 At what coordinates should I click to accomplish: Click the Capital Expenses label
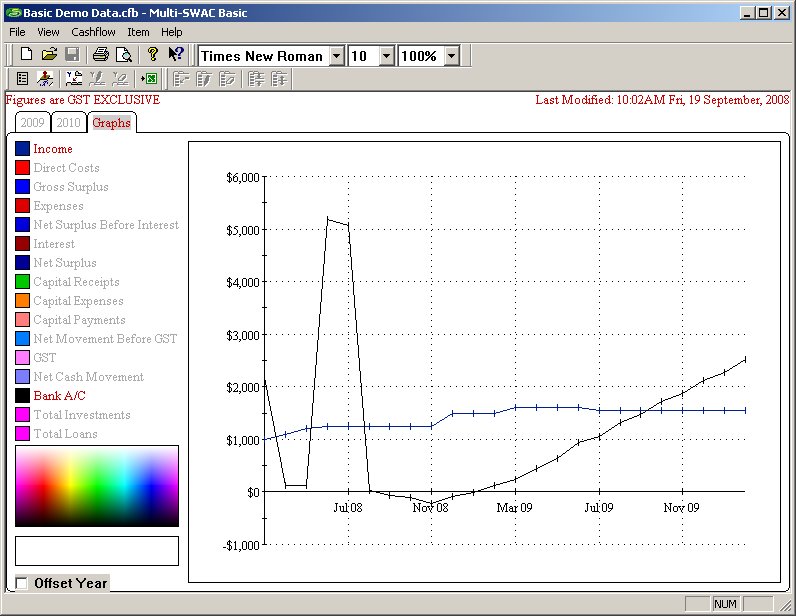[x=78, y=301]
